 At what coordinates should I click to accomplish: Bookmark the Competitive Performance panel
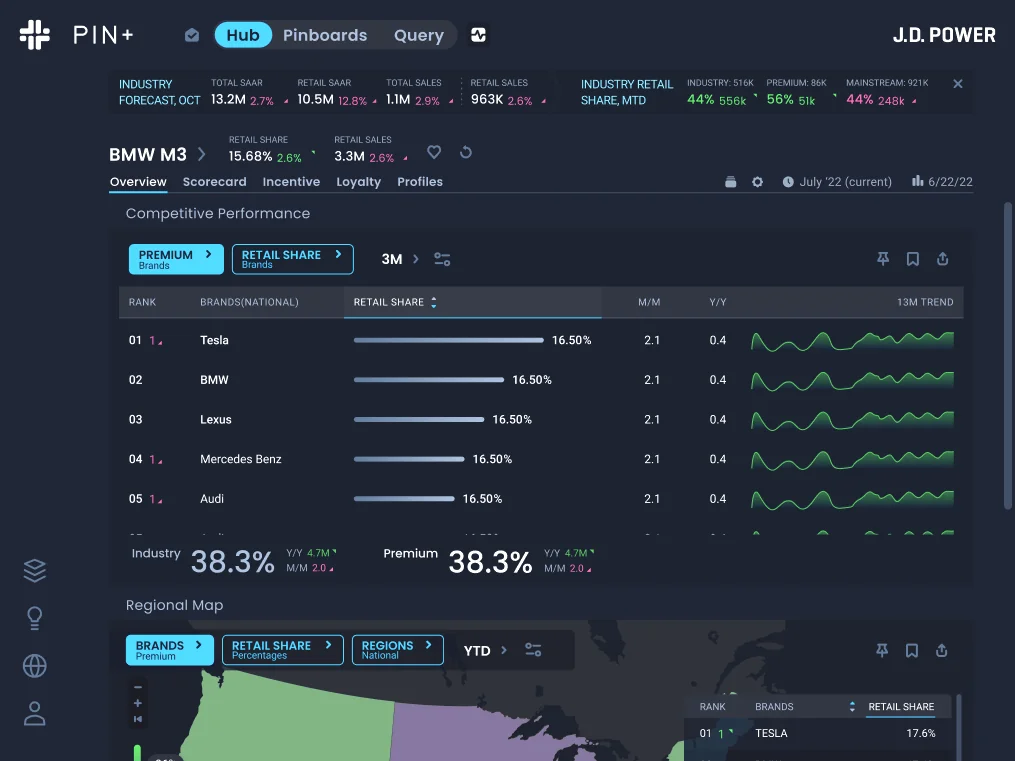pyautogui.click(x=912, y=259)
